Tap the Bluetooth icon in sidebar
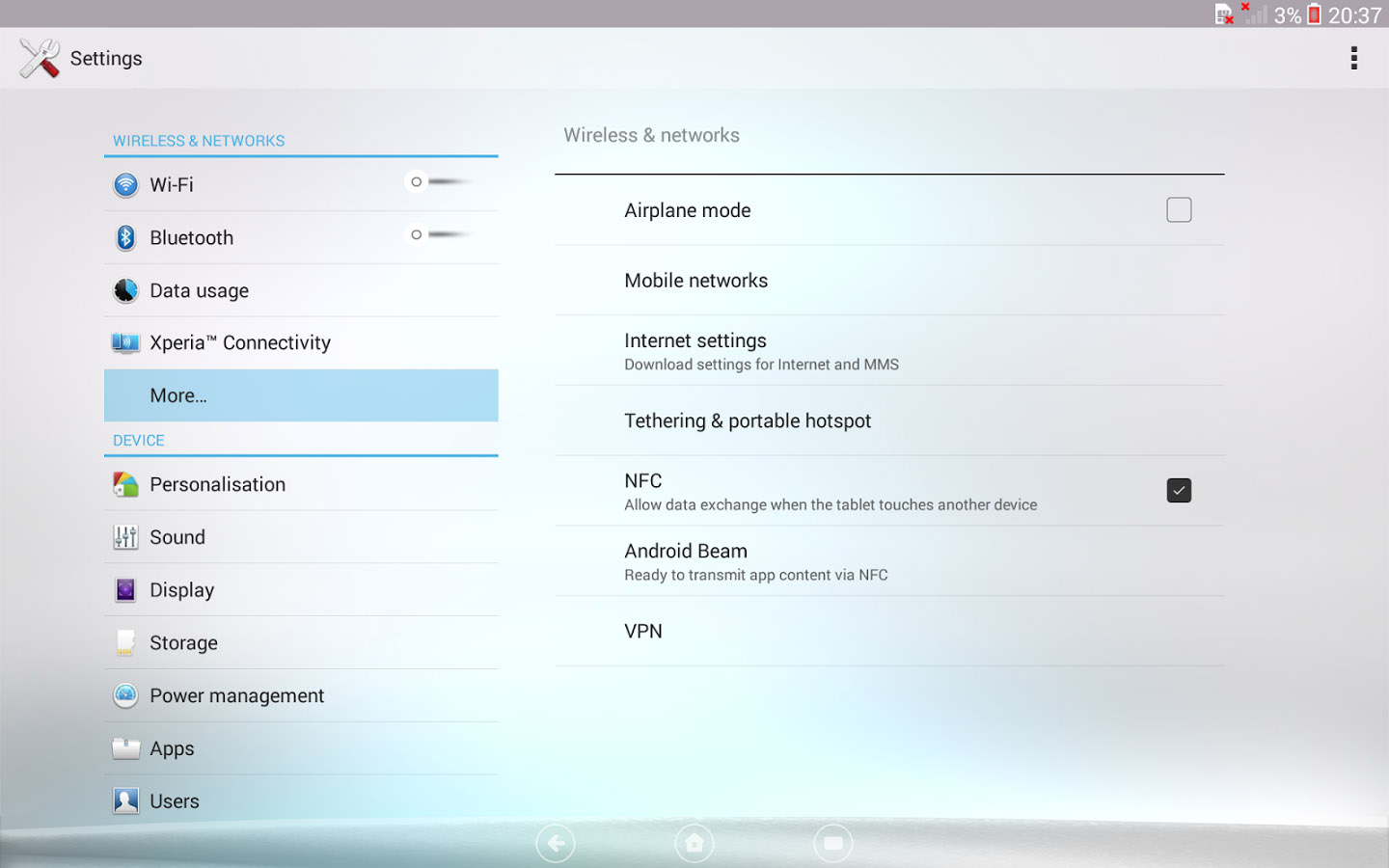 (125, 237)
